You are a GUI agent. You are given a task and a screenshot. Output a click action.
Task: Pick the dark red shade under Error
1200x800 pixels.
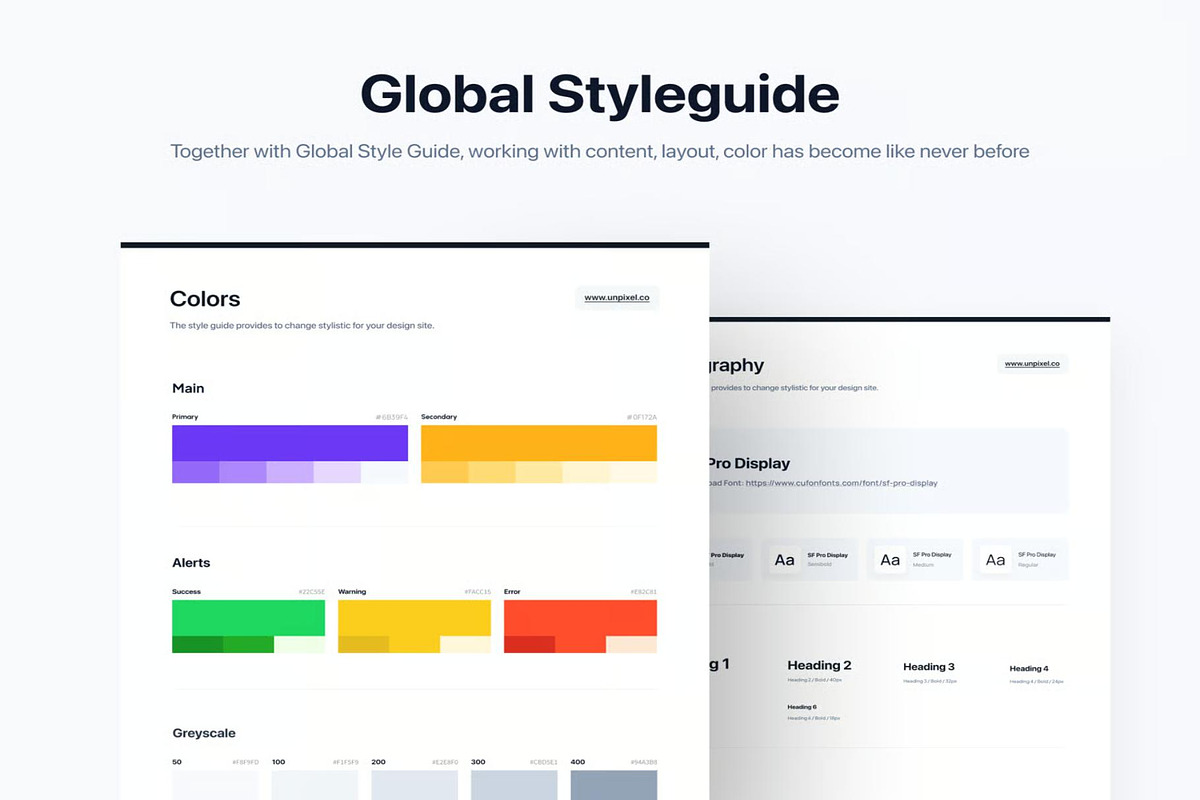click(x=529, y=644)
